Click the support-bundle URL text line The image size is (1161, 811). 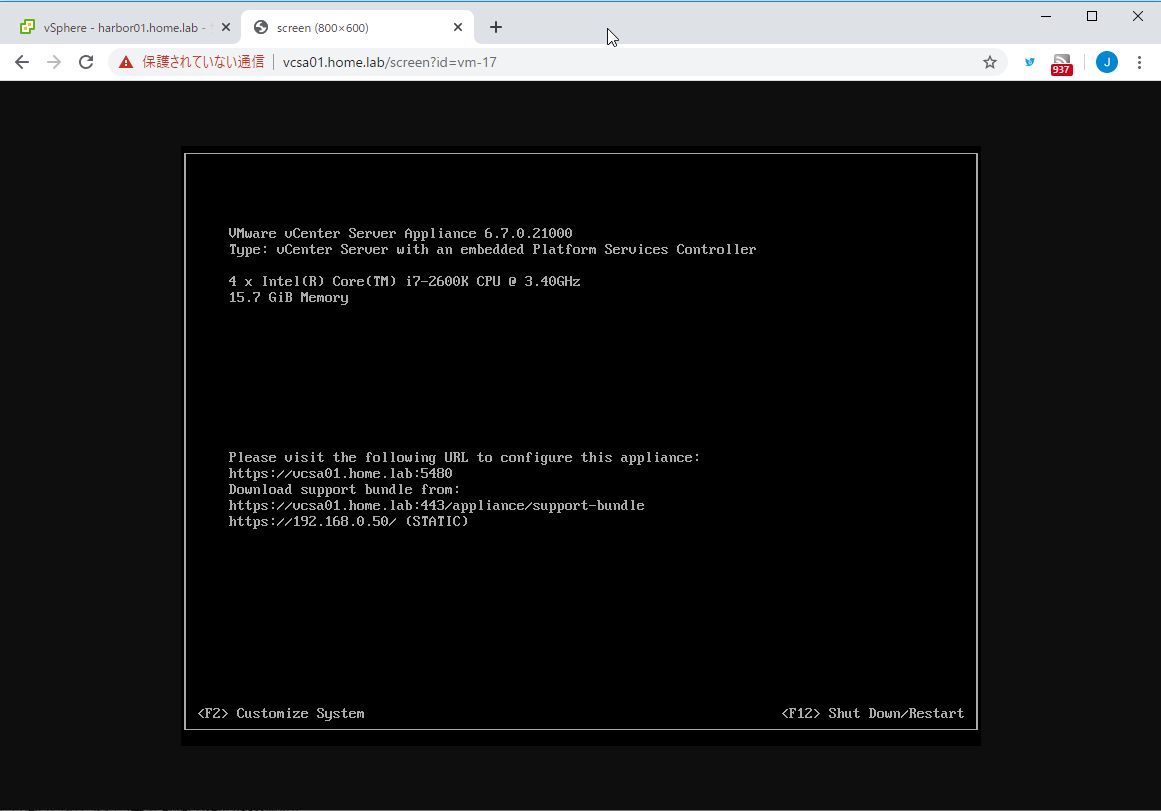[436, 505]
